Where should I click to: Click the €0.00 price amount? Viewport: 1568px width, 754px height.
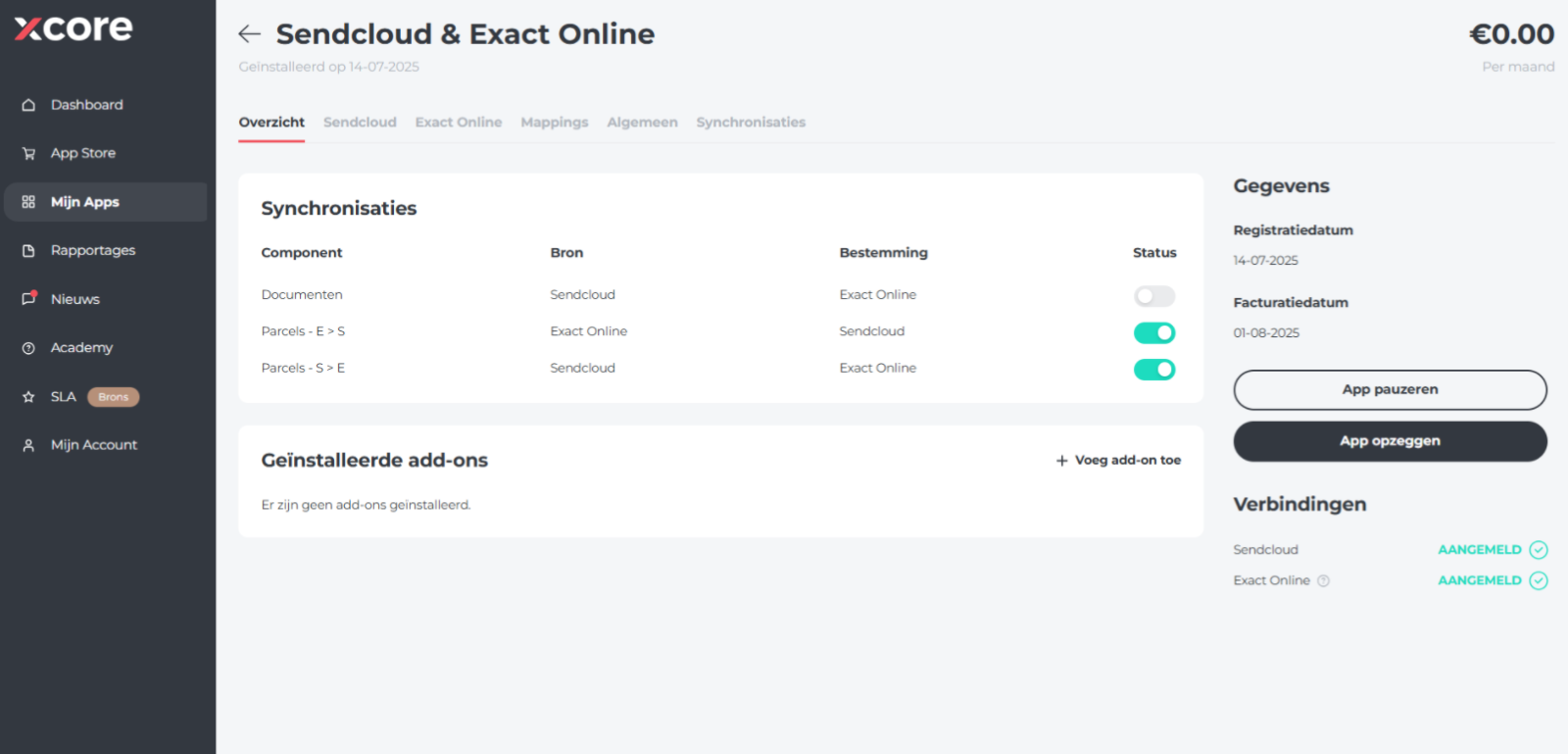pos(1511,34)
